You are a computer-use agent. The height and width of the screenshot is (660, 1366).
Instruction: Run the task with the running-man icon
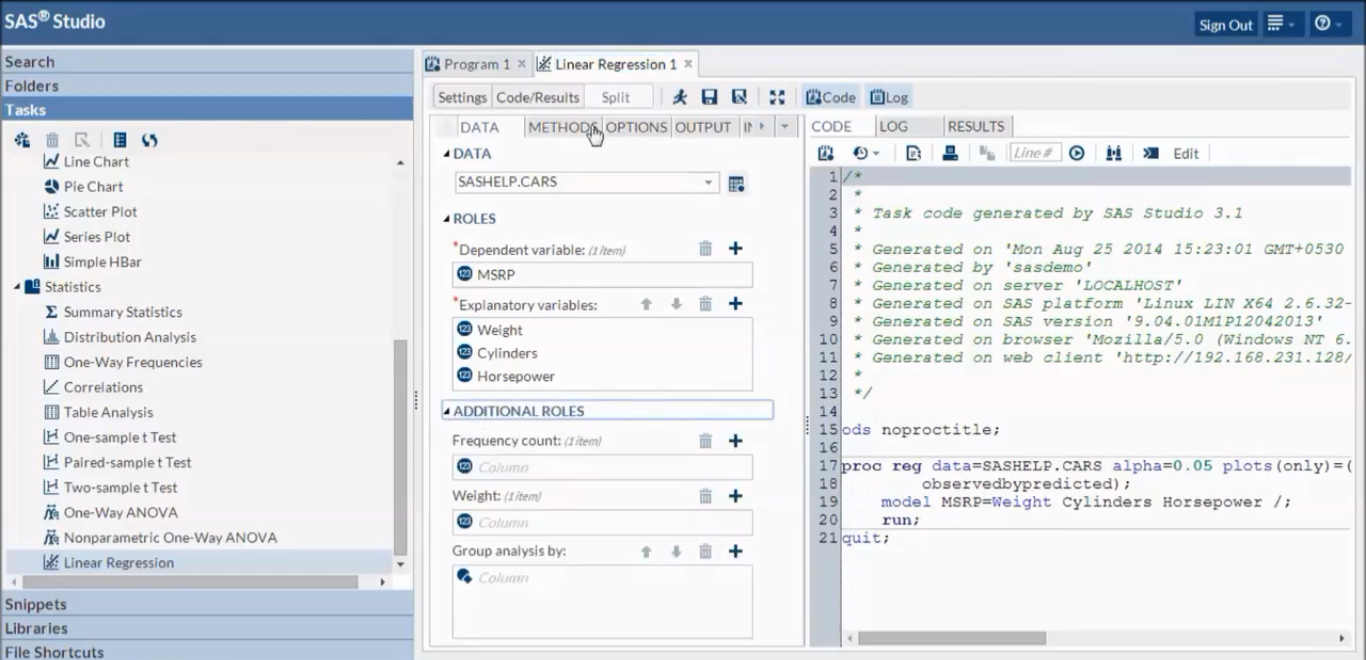coord(680,97)
